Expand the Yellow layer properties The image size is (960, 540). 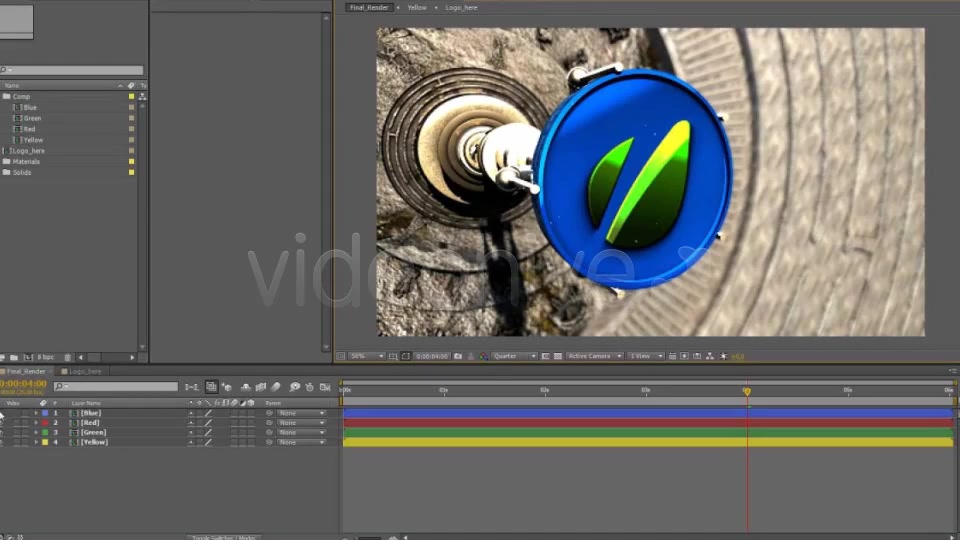(36, 442)
